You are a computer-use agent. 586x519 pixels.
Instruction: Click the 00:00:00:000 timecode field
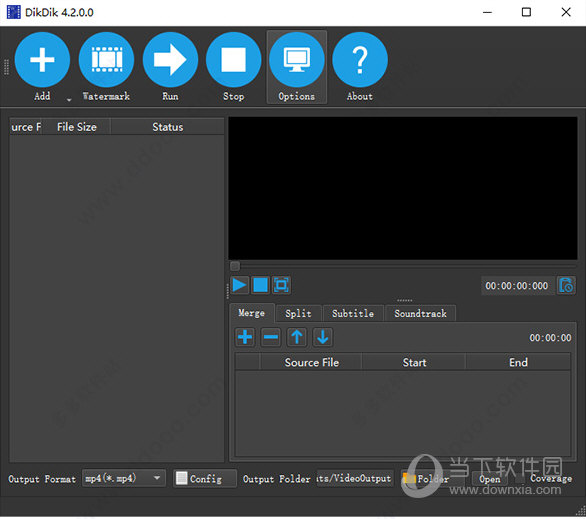(x=517, y=286)
